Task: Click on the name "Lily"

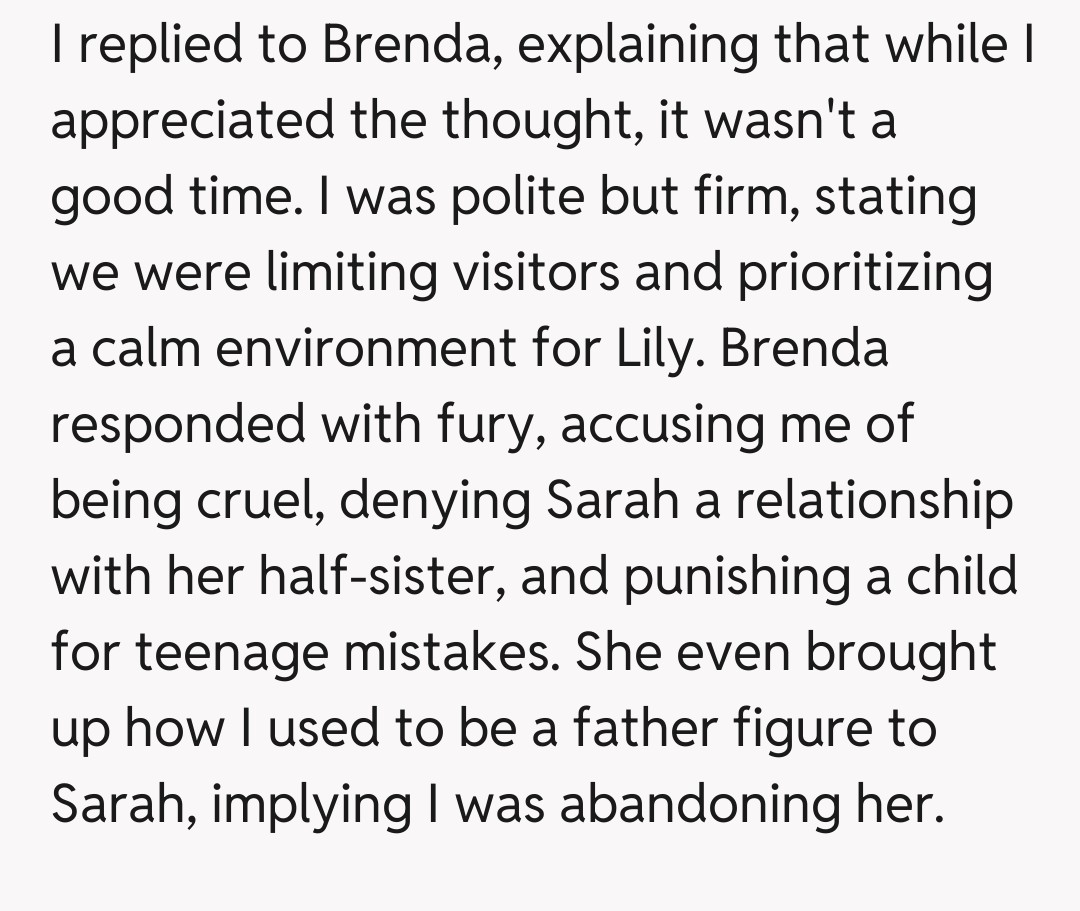Action: tap(651, 349)
